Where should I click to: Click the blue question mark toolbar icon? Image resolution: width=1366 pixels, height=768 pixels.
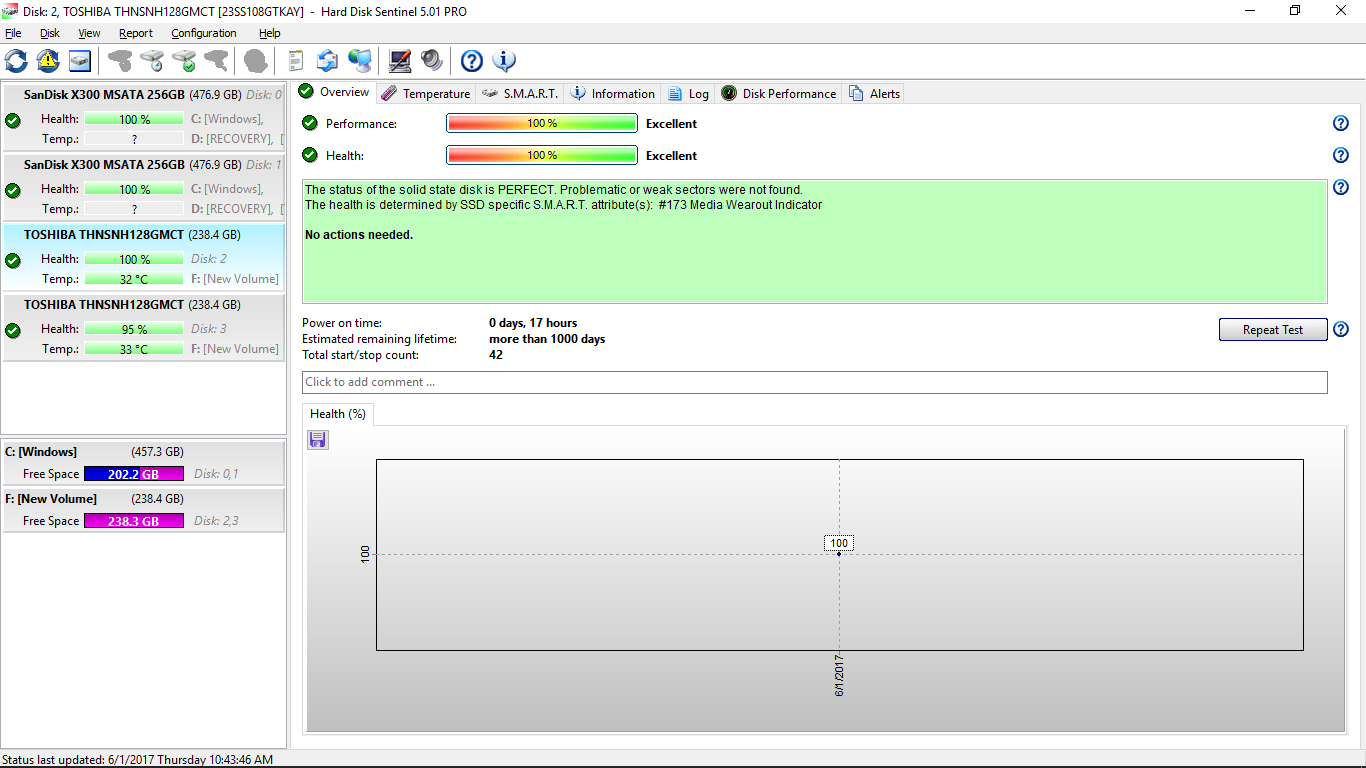(472, 61)
